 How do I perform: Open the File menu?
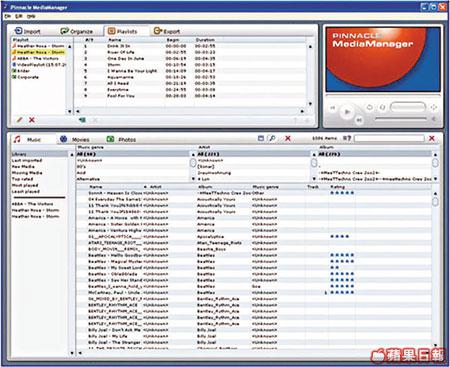8,16
